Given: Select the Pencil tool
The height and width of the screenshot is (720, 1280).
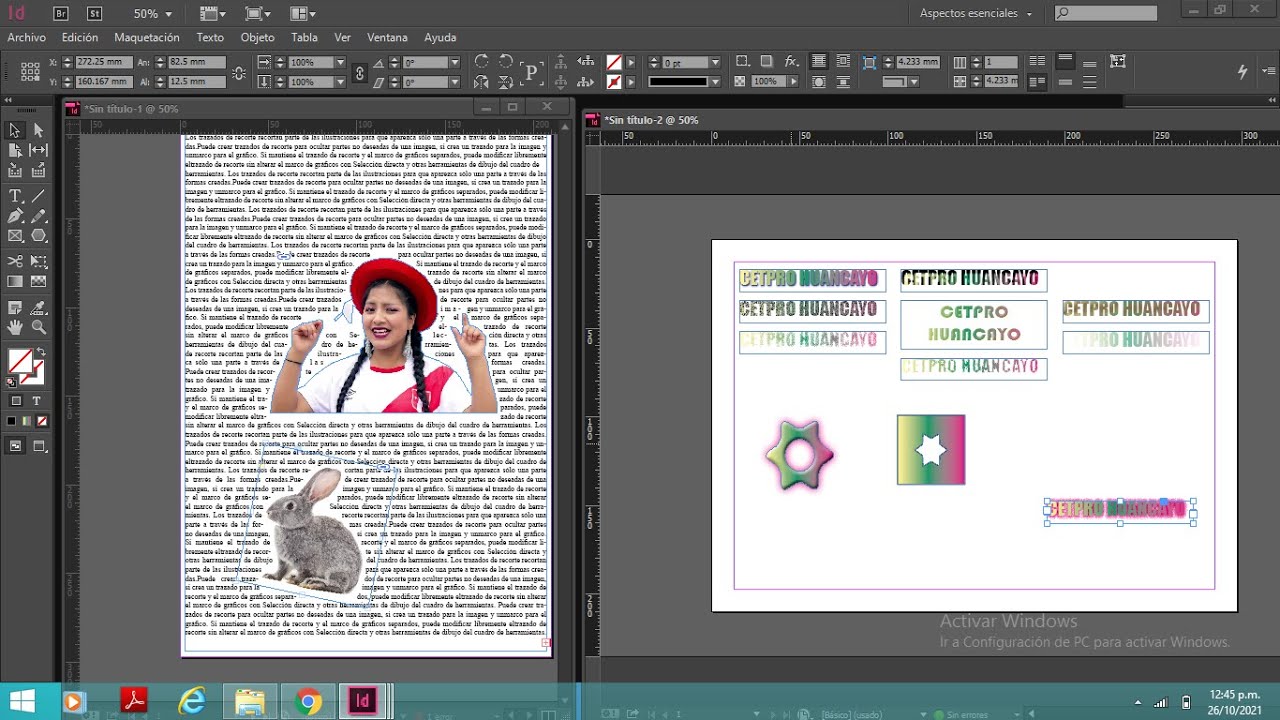Looking at the screenshot, I should (39, 216).
